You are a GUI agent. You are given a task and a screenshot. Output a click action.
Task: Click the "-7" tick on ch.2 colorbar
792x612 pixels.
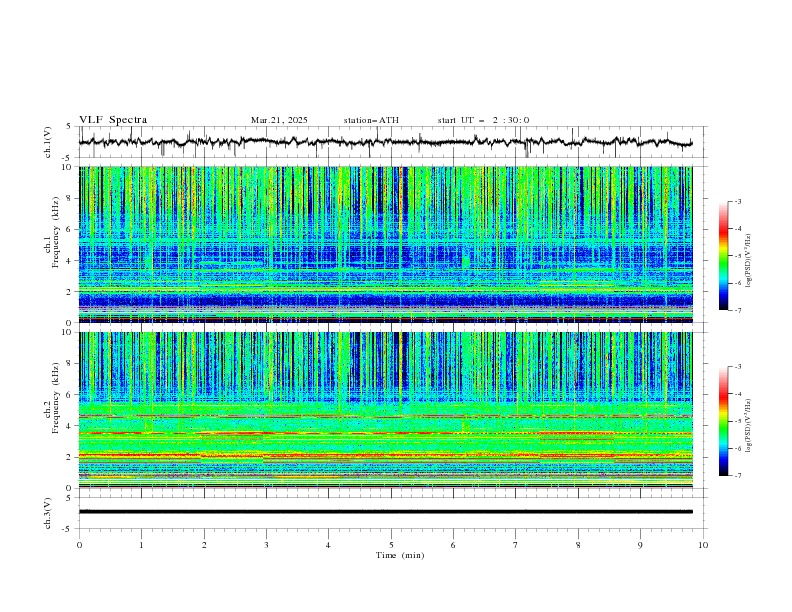pyautogui.click(x=738, y=475)
